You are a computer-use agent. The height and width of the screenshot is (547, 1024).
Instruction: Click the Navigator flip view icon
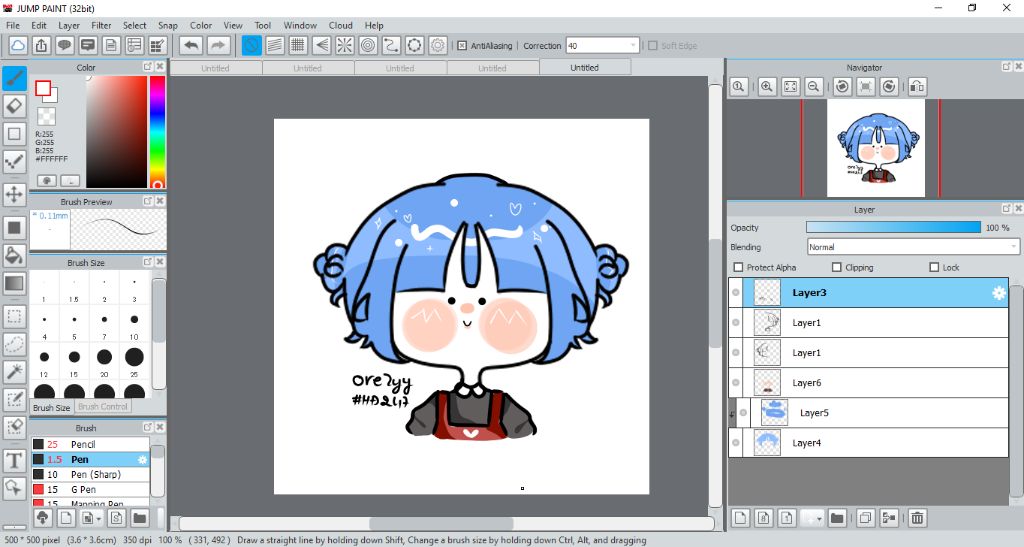(917, 87)
